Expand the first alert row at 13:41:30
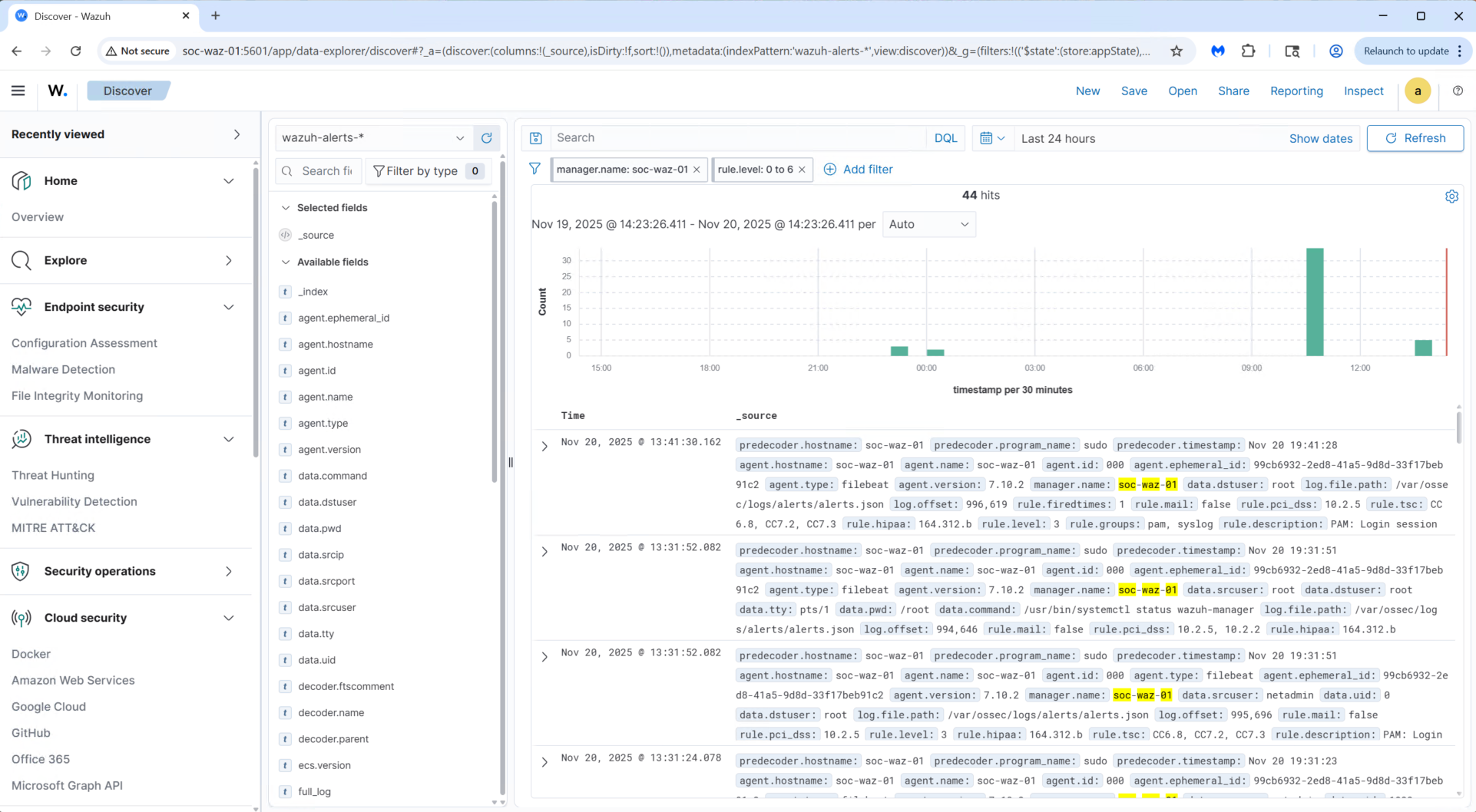The width and height of the screenshot is (1476, 812). coord(544,446)
